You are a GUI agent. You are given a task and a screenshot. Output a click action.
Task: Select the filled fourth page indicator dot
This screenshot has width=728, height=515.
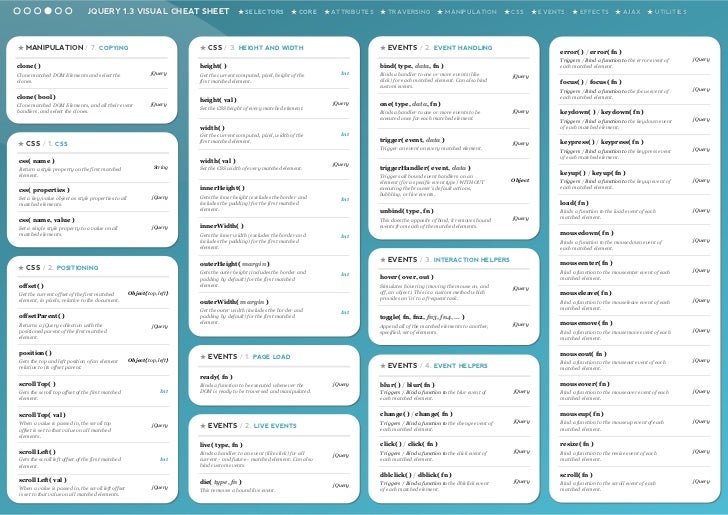[x=48, y=11]
